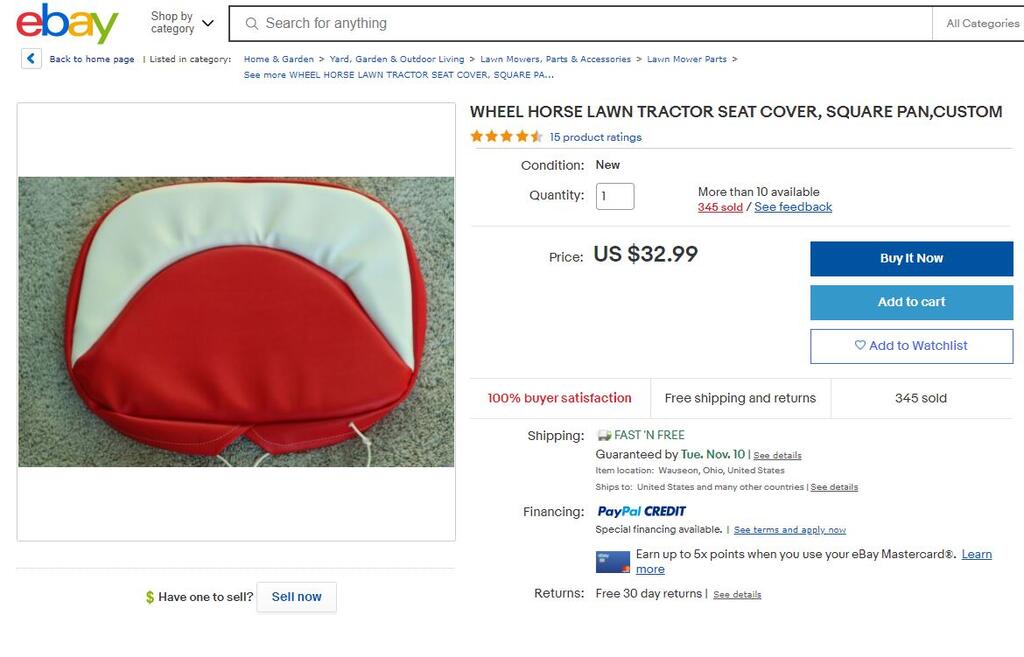Click the Home & Garden breadcrumb
This screenshot has width=1024, height=657.
tap(279, 59)
